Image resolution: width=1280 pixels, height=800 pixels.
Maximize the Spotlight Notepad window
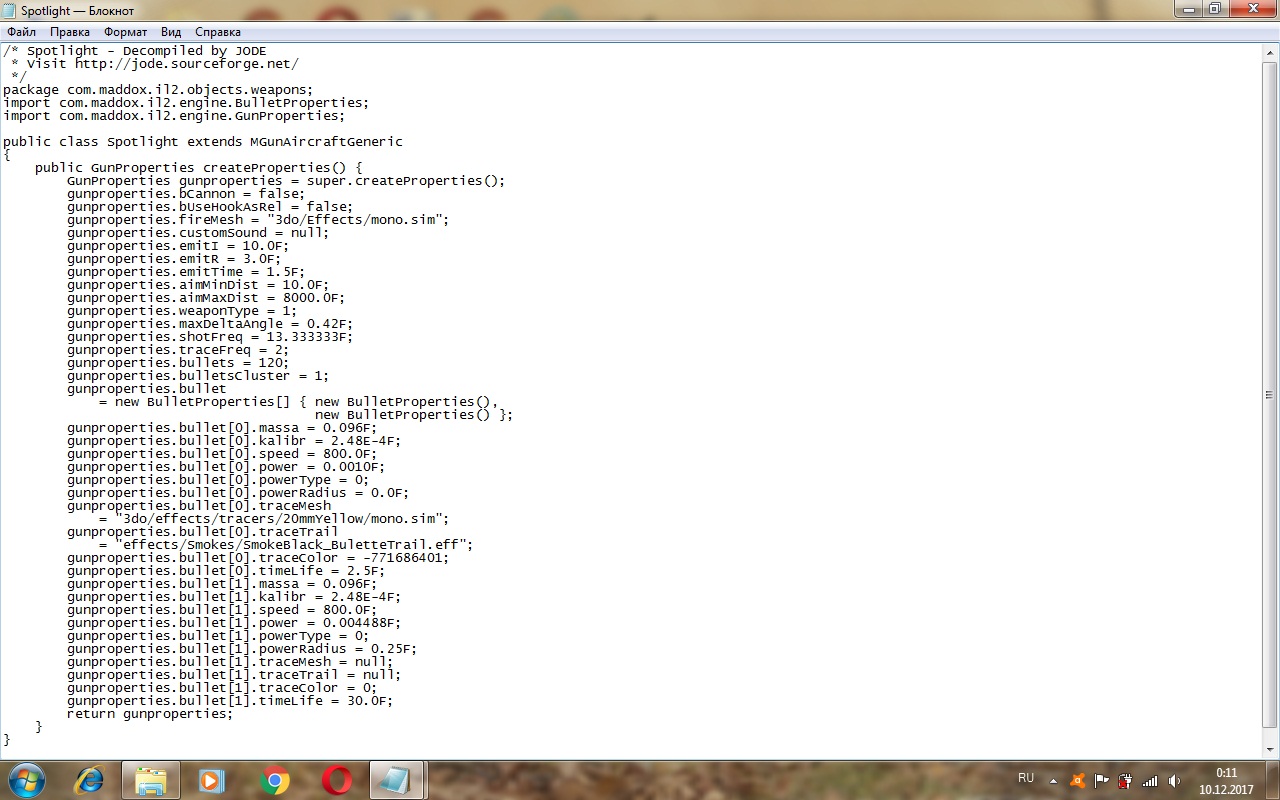pyautogui.click(x=1214, y=9)
